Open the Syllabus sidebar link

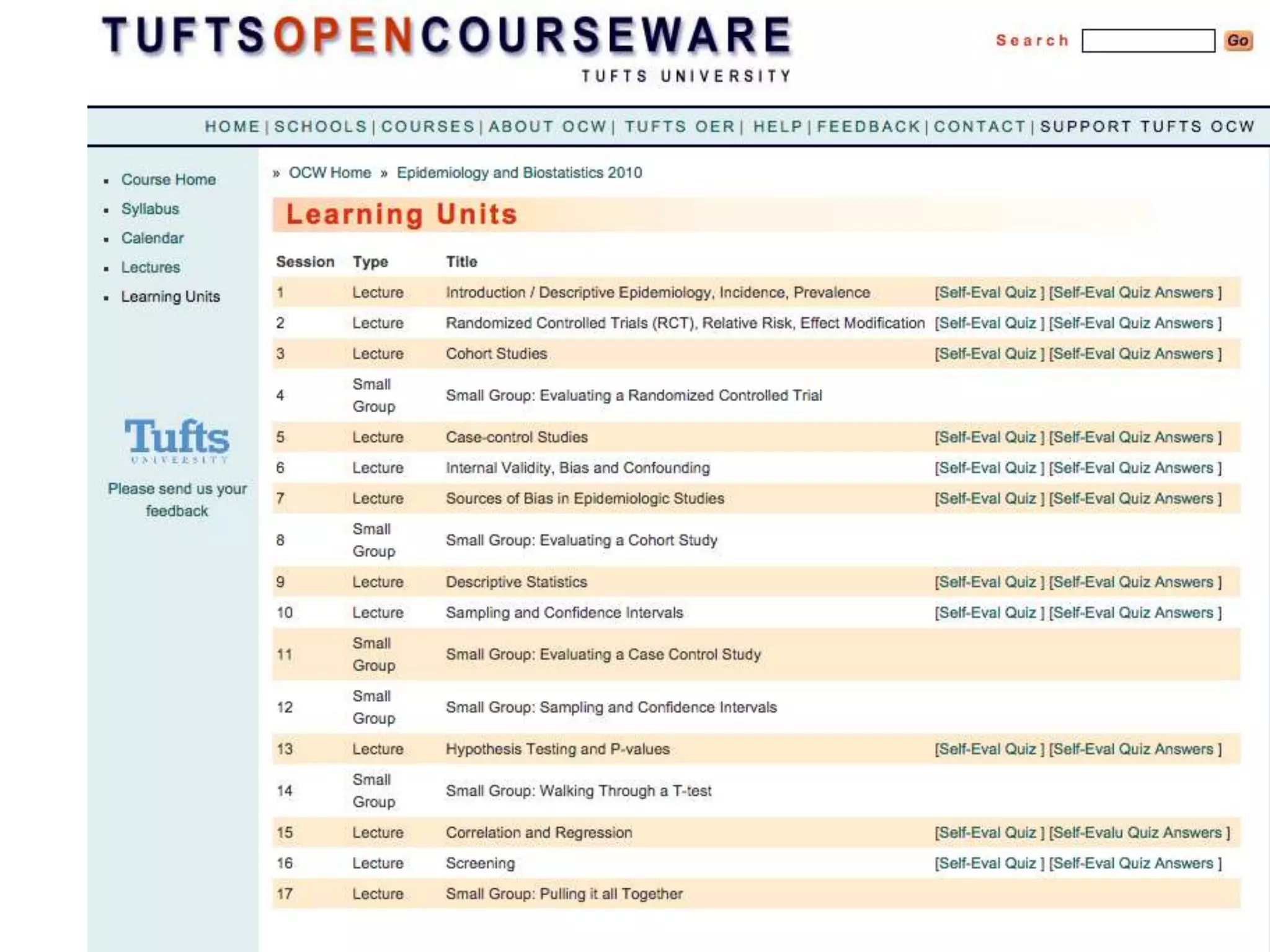click(150, 209)
